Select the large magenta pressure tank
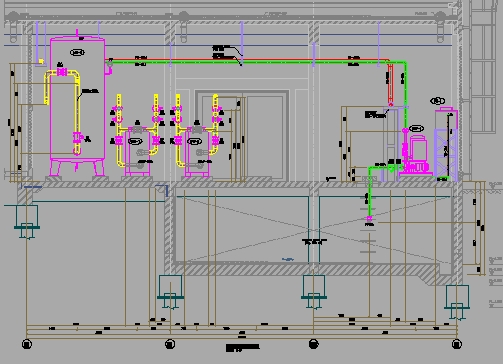Viewport: 503px width, 364px height. pyautogui.click(x=77, y=103)
